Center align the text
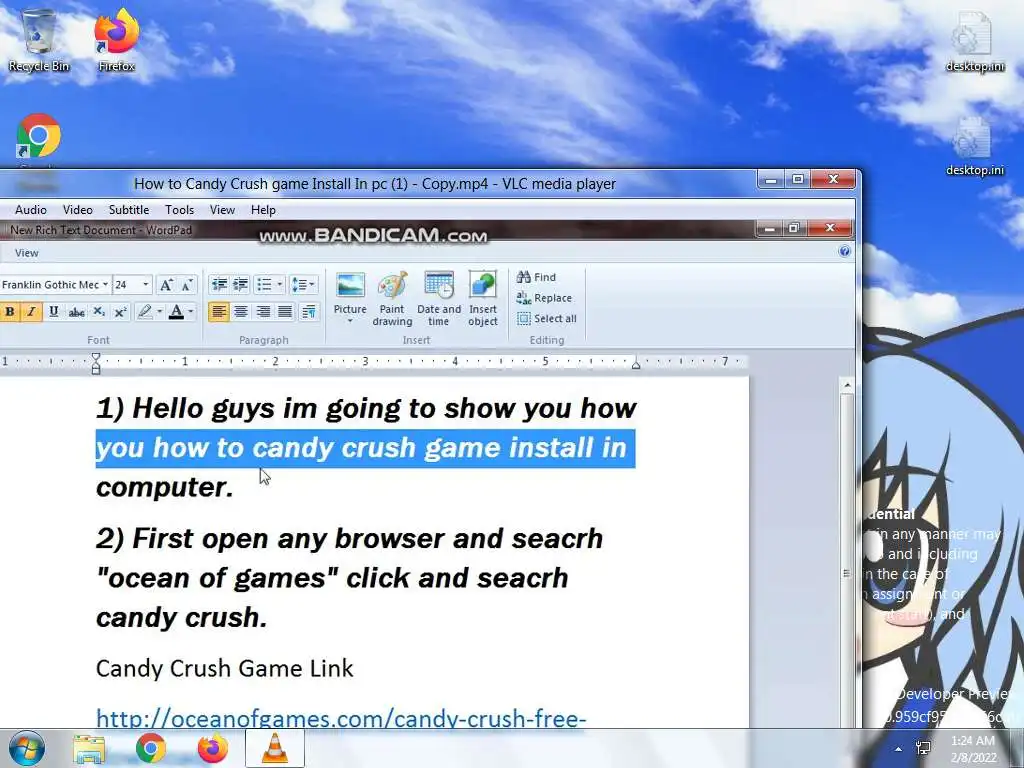The width and height of the screenshot is (1024, 768). point(241,312)
